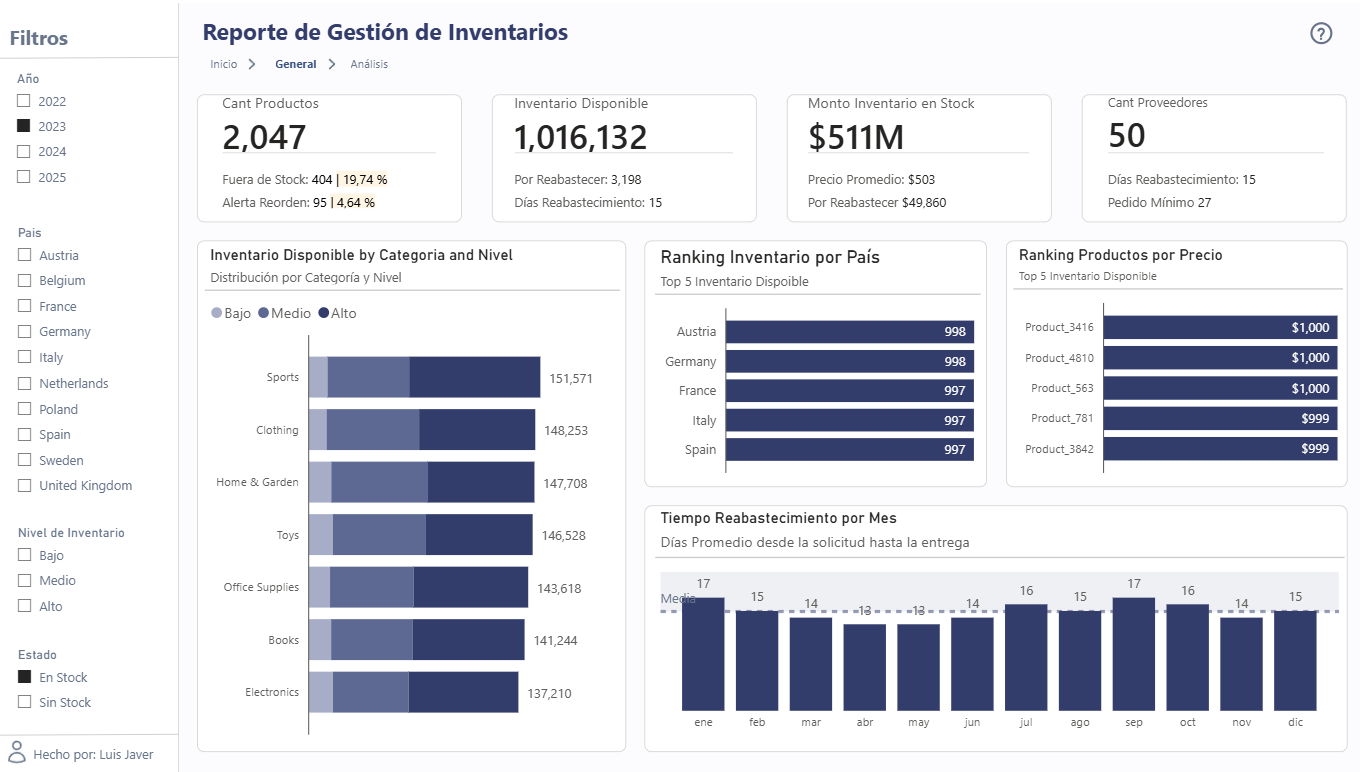Viewport: 1360px width, 772px height.
Task: Click the chevron arrow between General and Análisis
Action: 332,64
